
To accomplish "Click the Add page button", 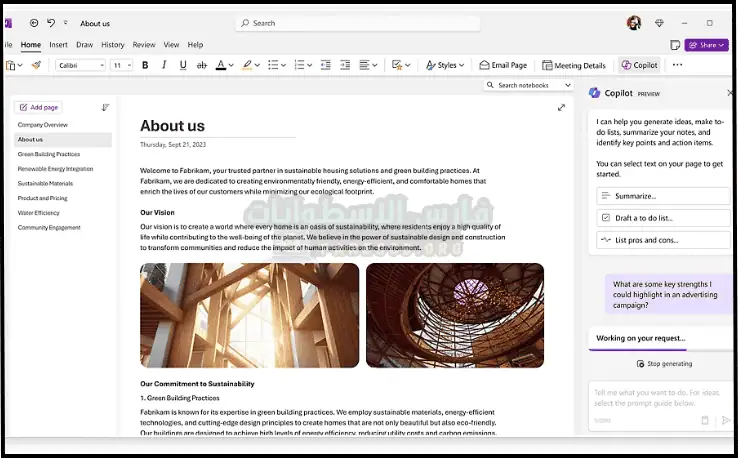I will point(39,107).
